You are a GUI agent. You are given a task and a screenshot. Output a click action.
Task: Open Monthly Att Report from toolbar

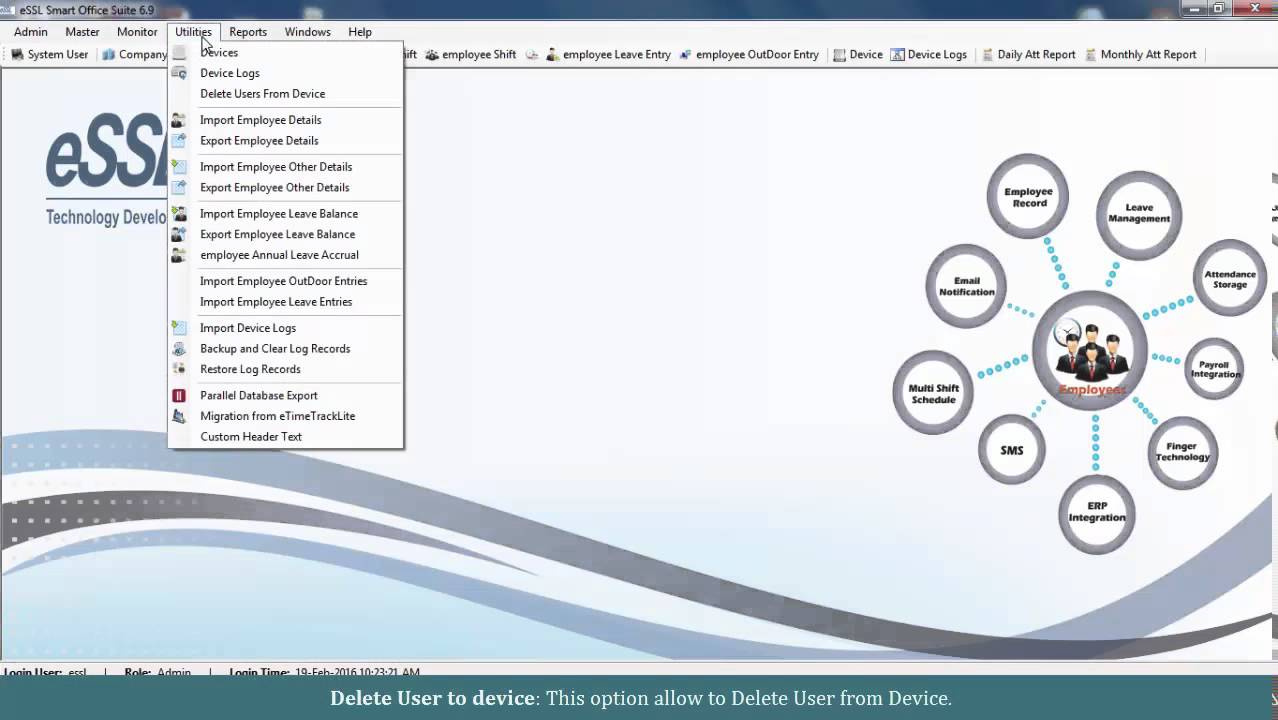click(x=1141, y=55)
